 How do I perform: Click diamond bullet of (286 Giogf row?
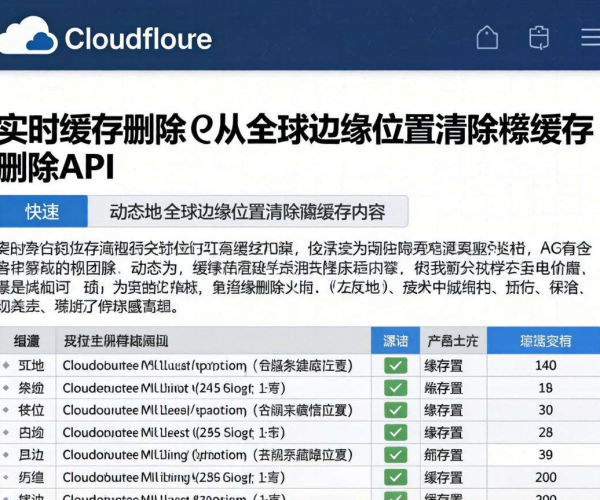pos(6,477)
